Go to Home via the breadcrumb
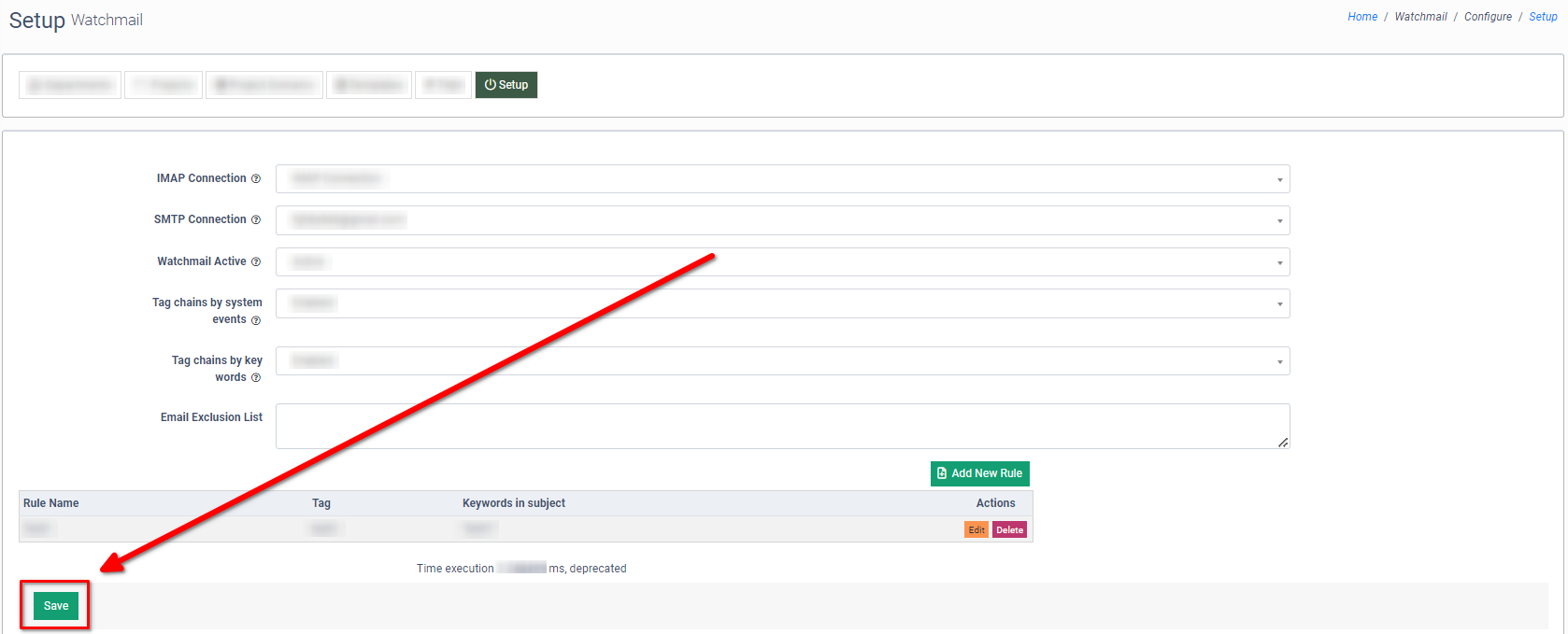 (1361, 17)
